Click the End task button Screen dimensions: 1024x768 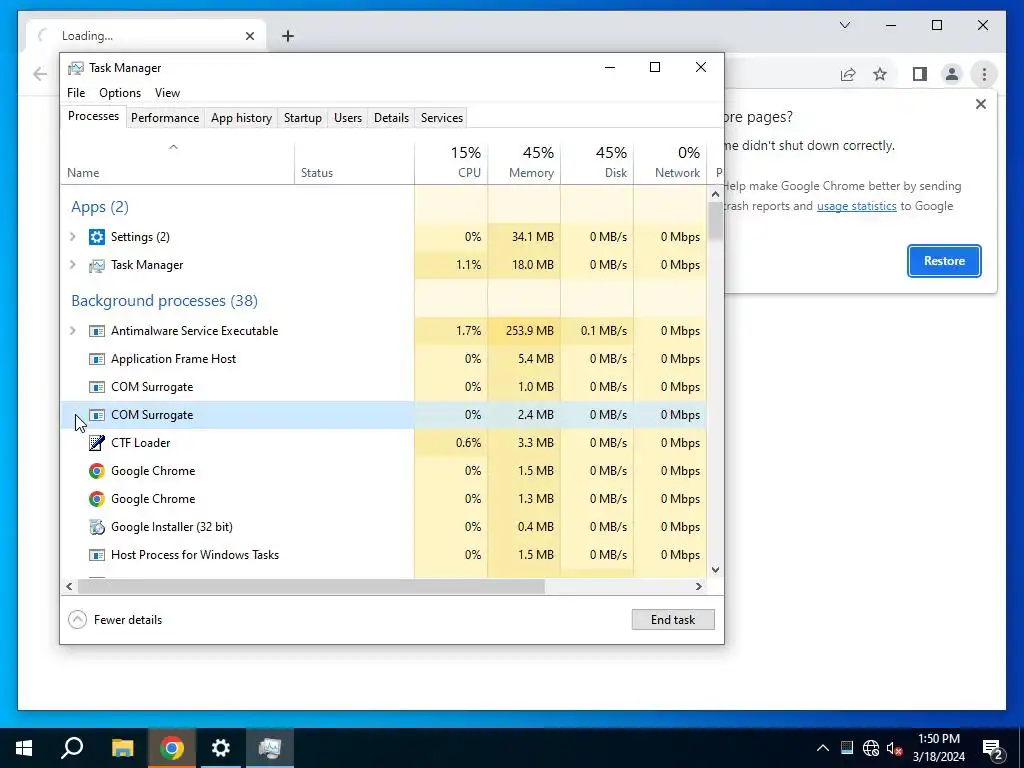pos(673,620)
